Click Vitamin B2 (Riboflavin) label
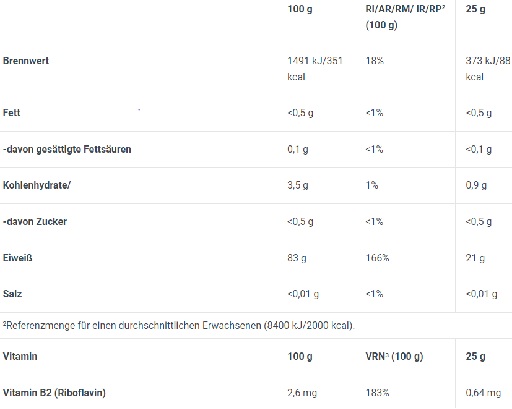 pyautogui.click(x=54, y=393)
